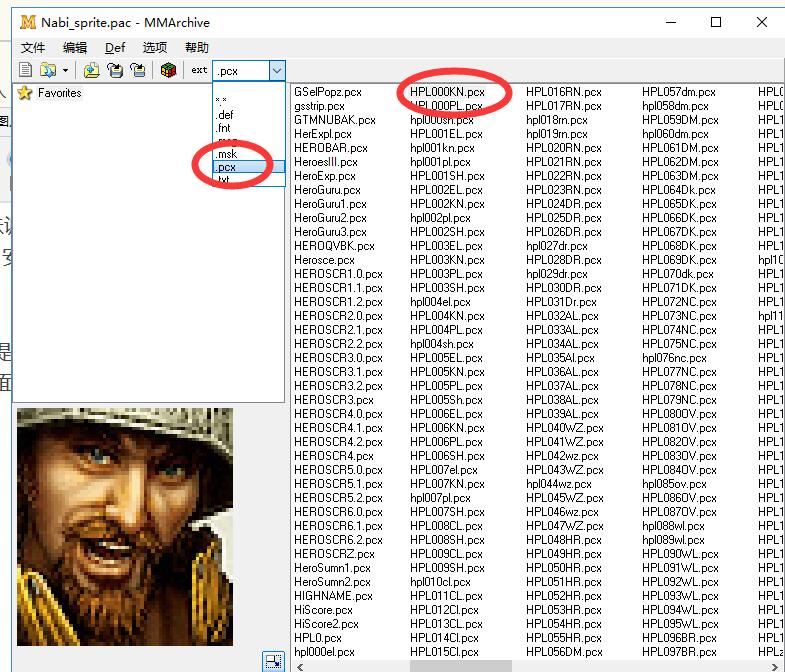Select file HPL056DM.pcx

coord(564,652)
